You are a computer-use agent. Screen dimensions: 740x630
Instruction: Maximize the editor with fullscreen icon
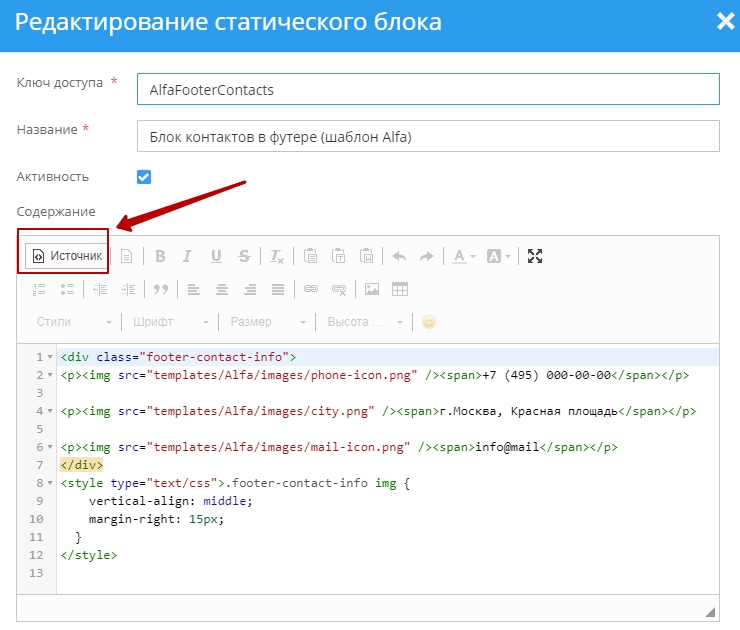pyautogui.click(x=535, y=256)
